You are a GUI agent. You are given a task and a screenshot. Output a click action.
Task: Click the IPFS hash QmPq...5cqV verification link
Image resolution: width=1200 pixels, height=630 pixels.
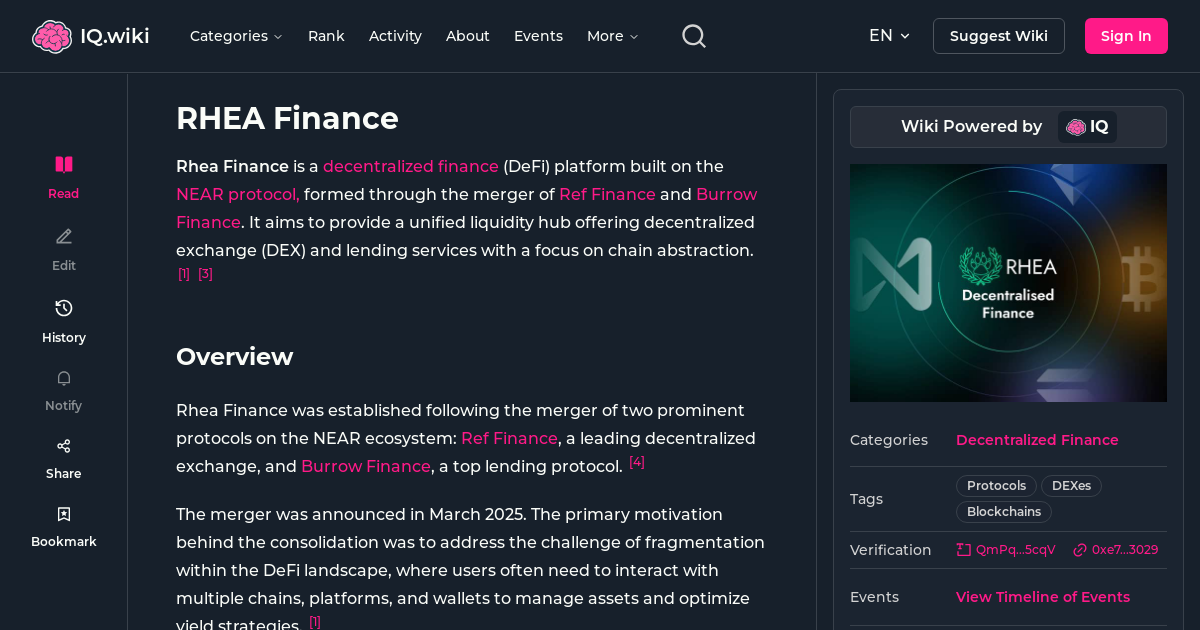[x=1005, y=549]
